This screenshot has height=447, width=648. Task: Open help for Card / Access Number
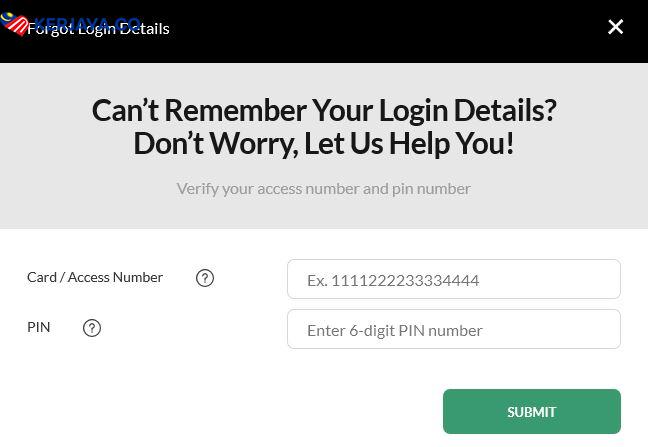point(205,278)
